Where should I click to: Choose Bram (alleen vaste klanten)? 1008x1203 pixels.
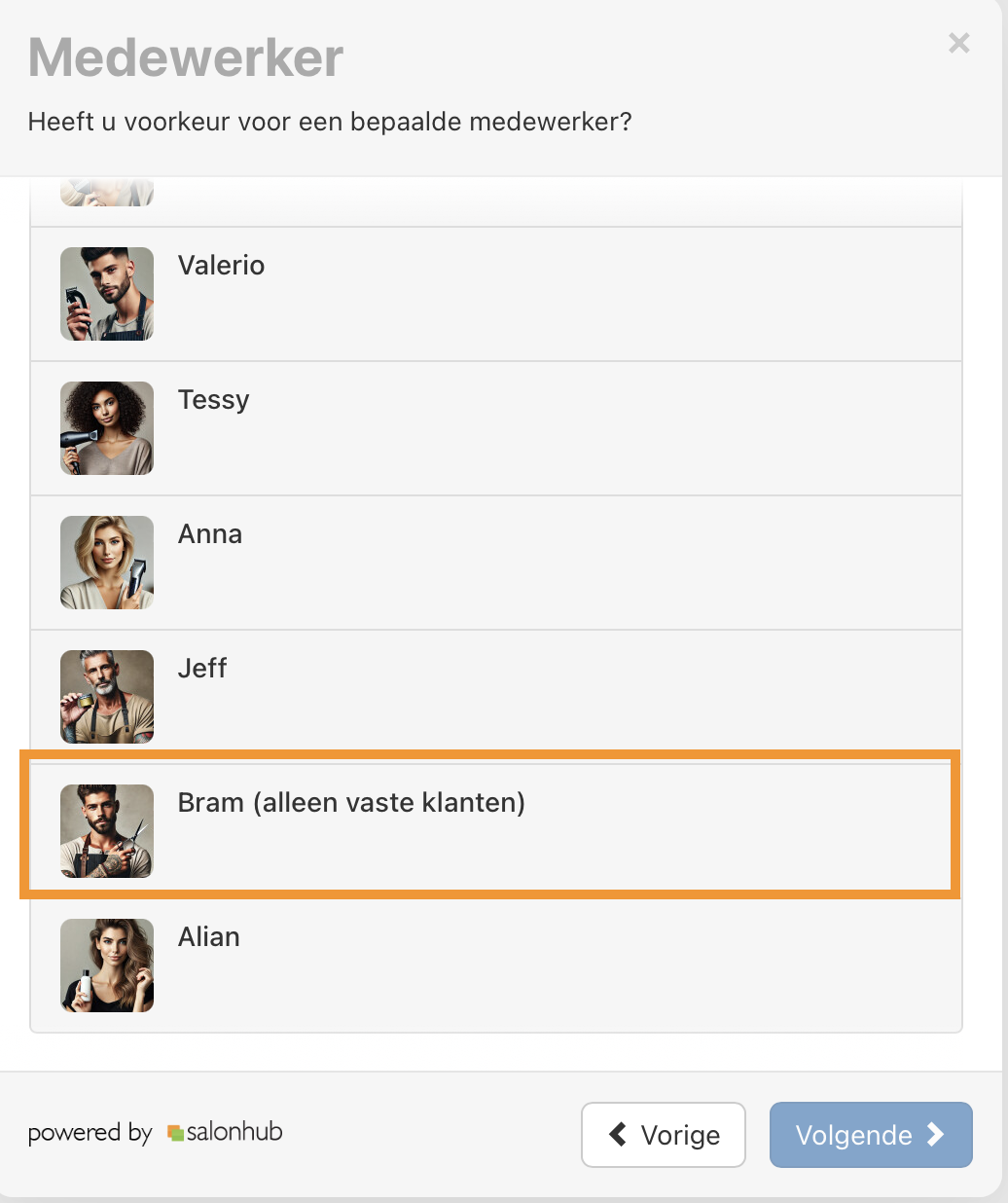coord(351,803)
